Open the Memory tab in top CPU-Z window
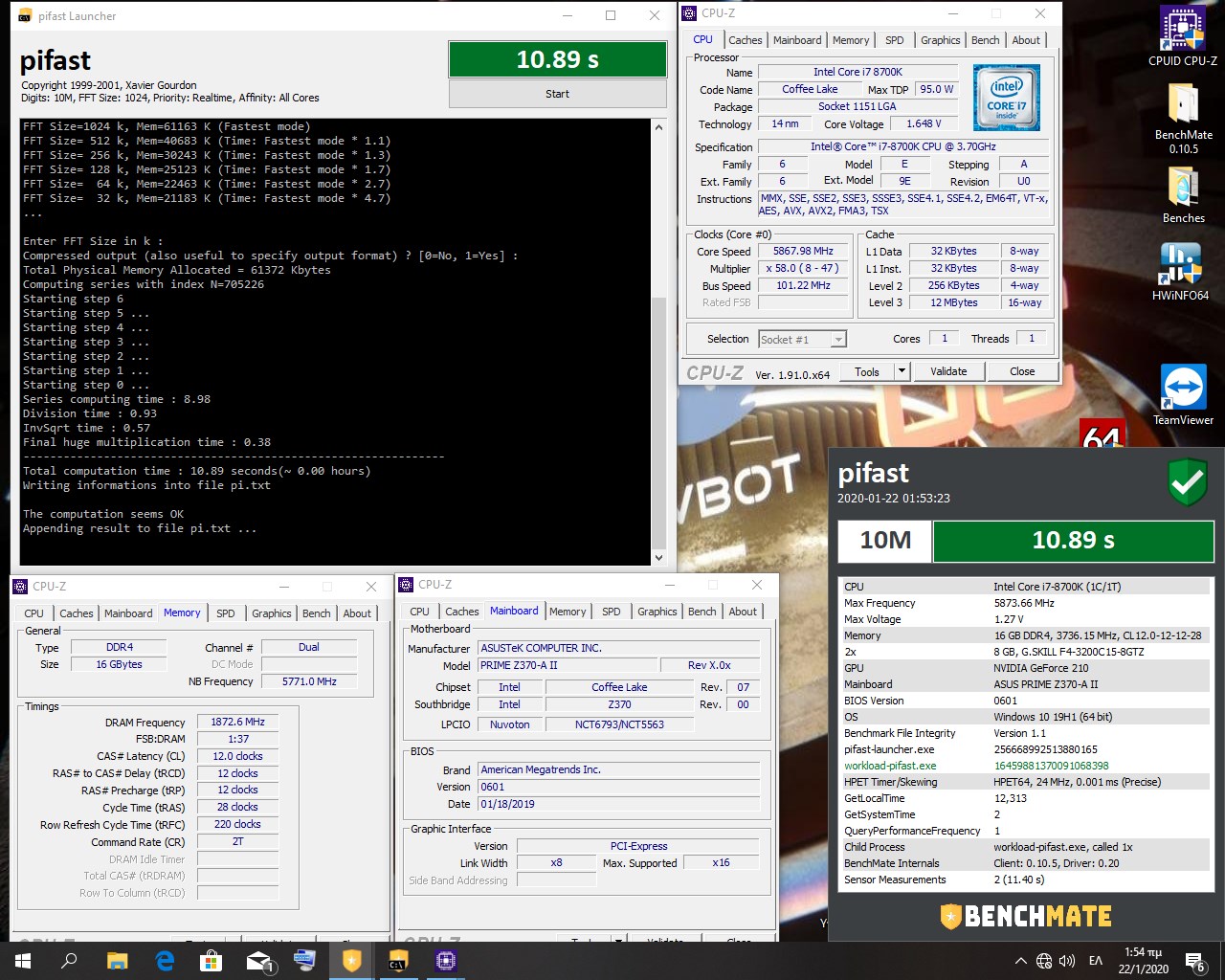The height and width of the screenshot is (980, 1225). pyautogui.click(x=851, y=40)
